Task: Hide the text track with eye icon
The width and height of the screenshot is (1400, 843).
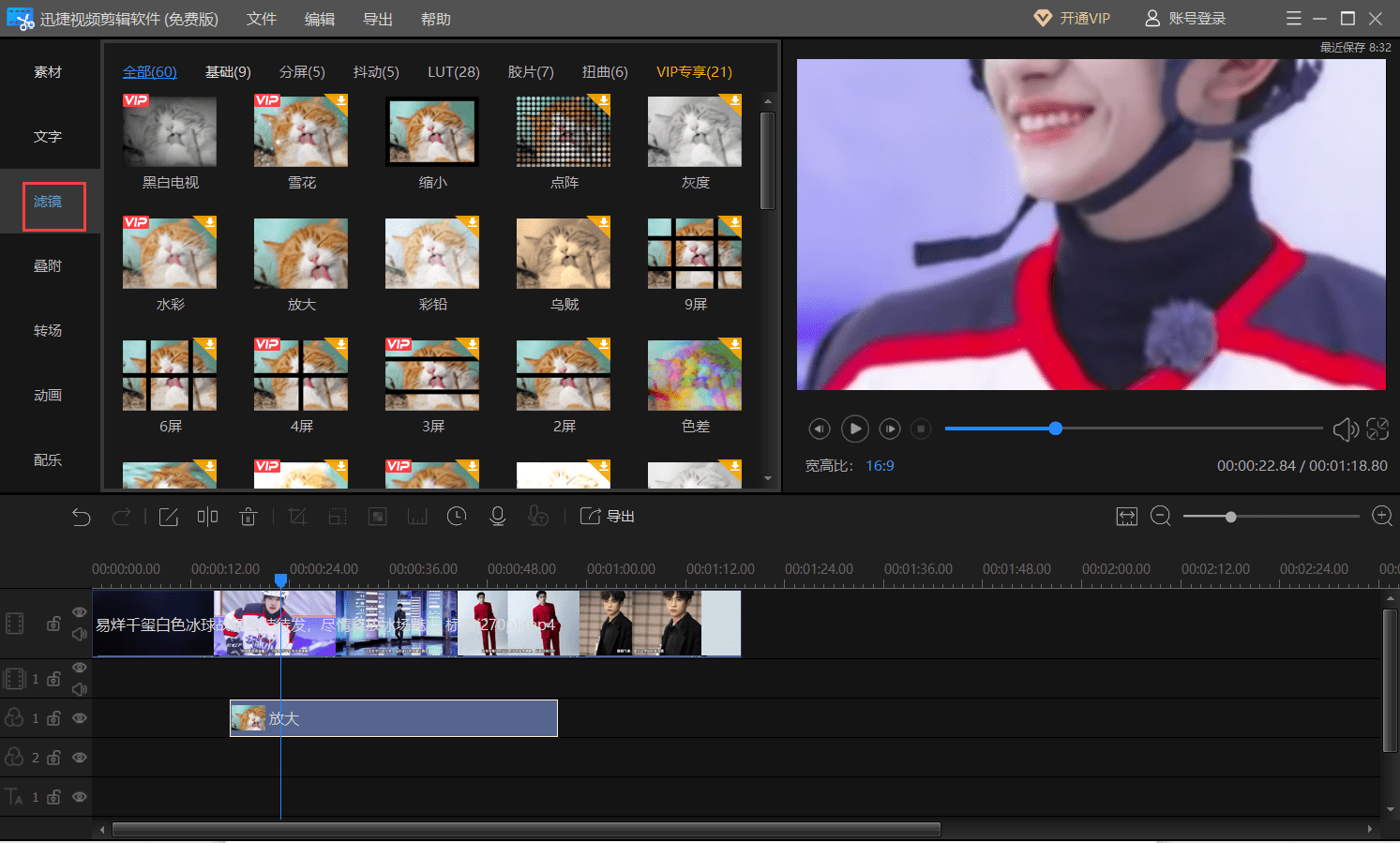Action: tap(80, 797)
